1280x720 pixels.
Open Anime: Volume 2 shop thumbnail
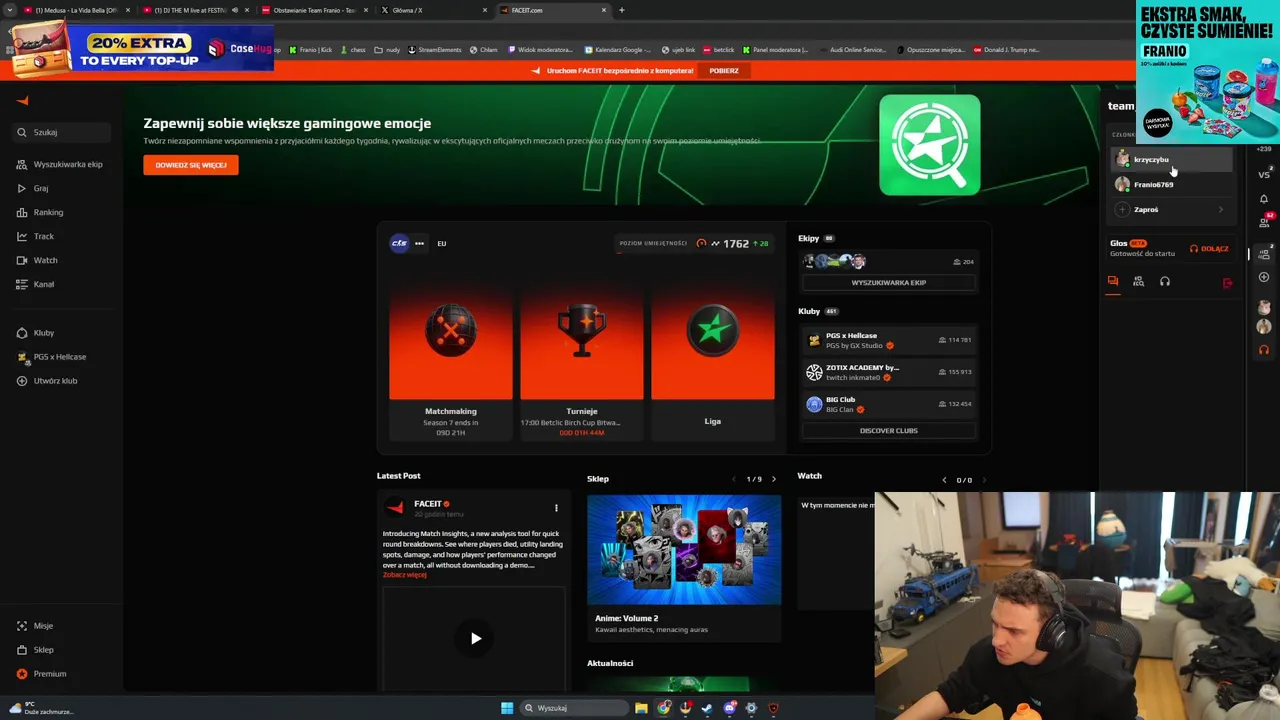pyautogui.click(x=684, y=549)
